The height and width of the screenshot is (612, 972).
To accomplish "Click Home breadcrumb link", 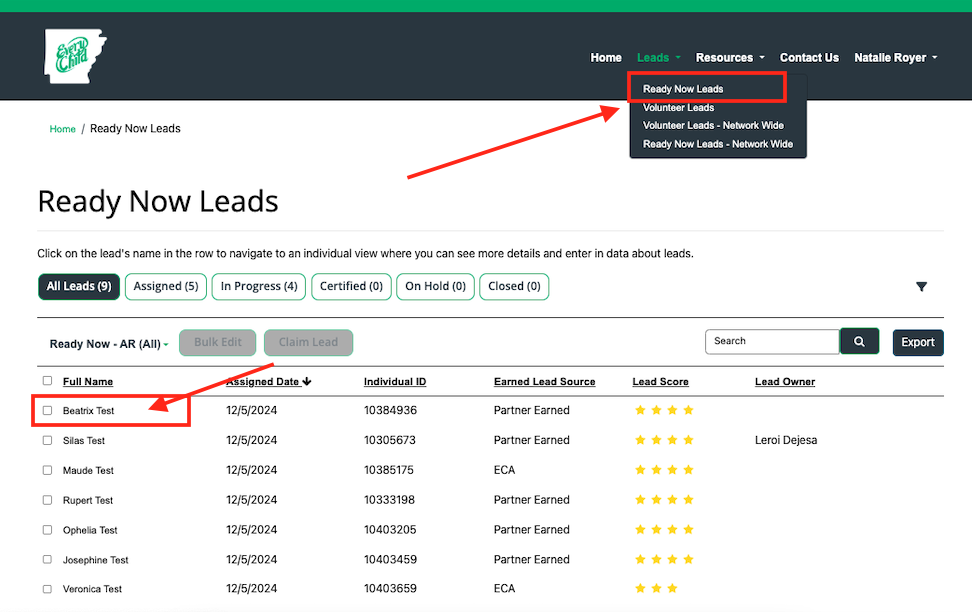I will tap(63, 129).
